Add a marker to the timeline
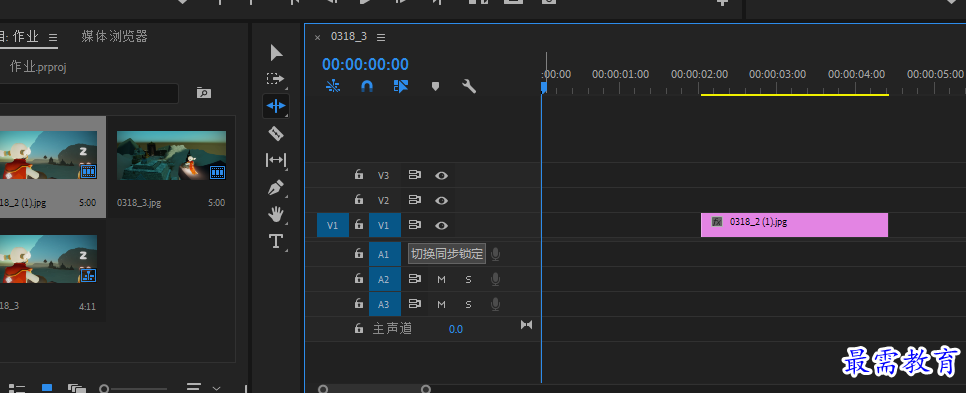This screenshot has height=393, width=966. [x=435, y=86]
